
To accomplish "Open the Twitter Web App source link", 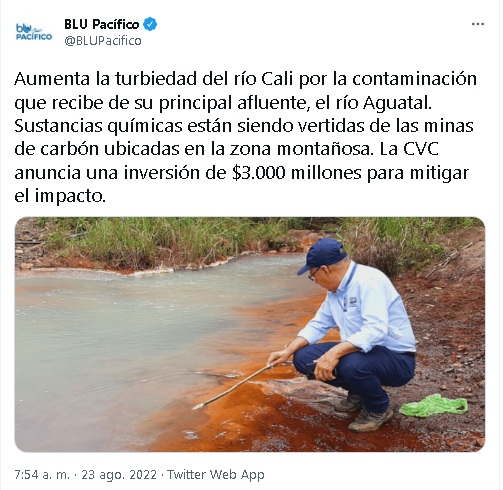I will pyautogui.click(x=216, y=474).
